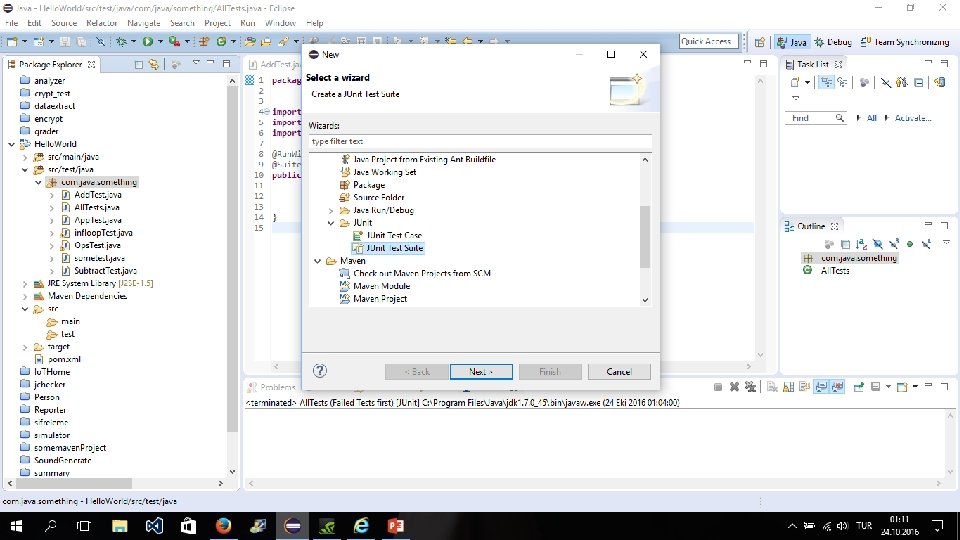
Task: Click New Task icon in Task List
Action: (795, 82)
